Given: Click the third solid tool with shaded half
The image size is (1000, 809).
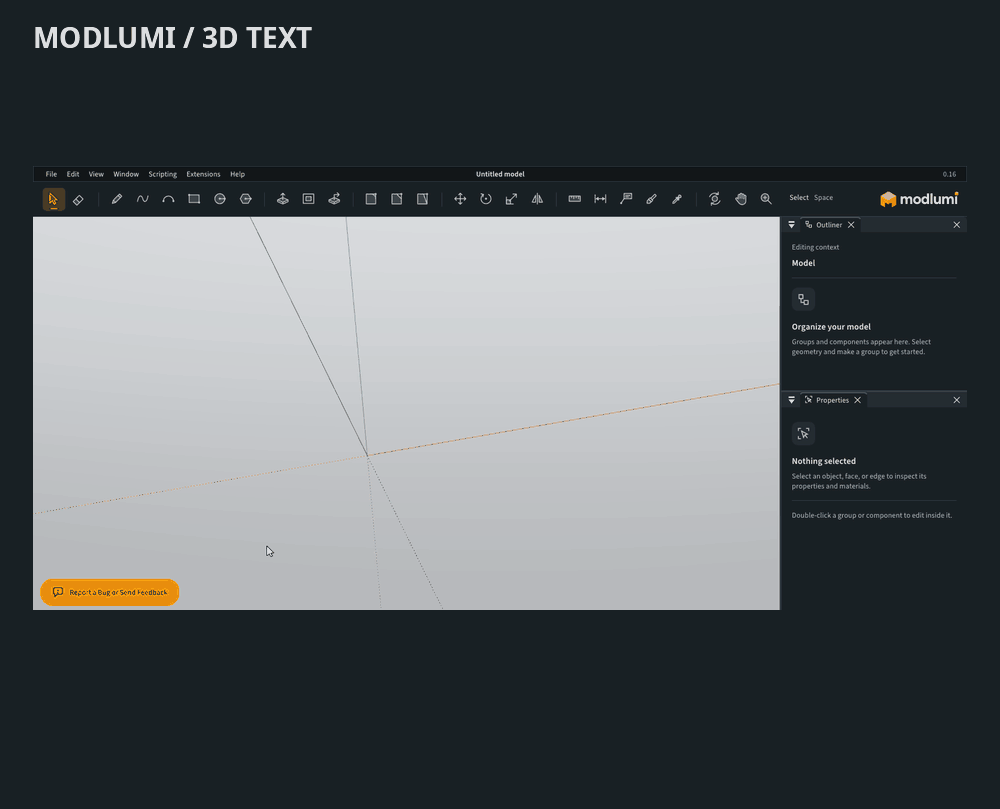Looking at the screenshot, I should click(422, 199).
